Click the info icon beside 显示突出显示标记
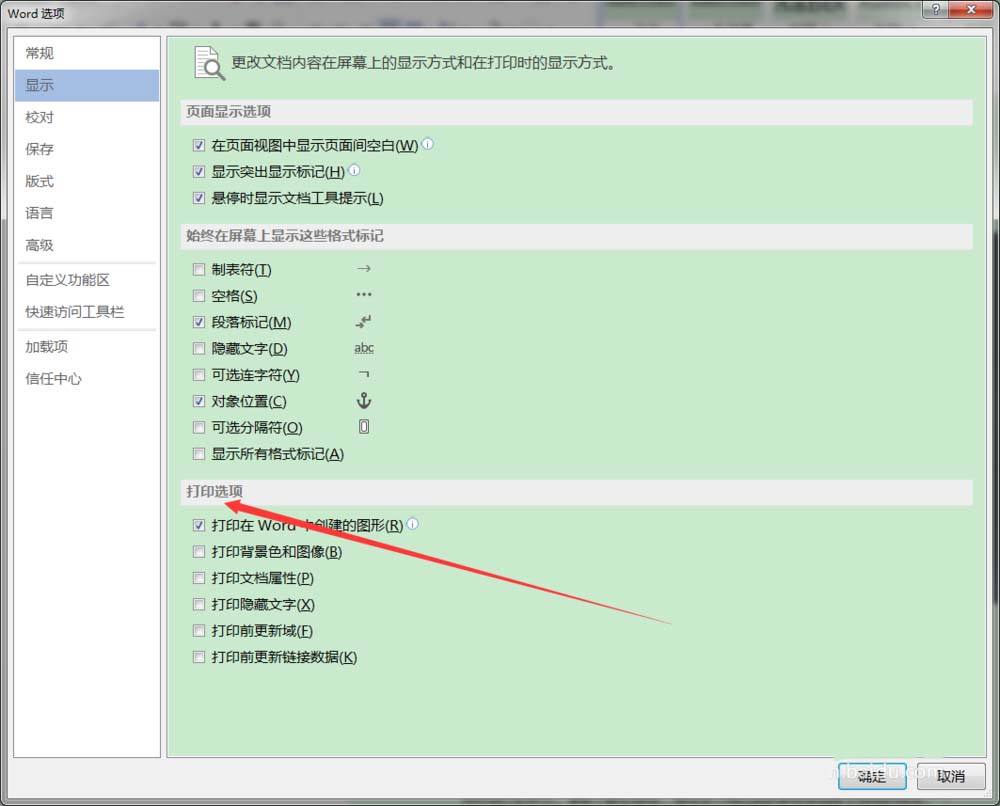The width and height of the screenshot is (1000, 806). tap(355, 170)
